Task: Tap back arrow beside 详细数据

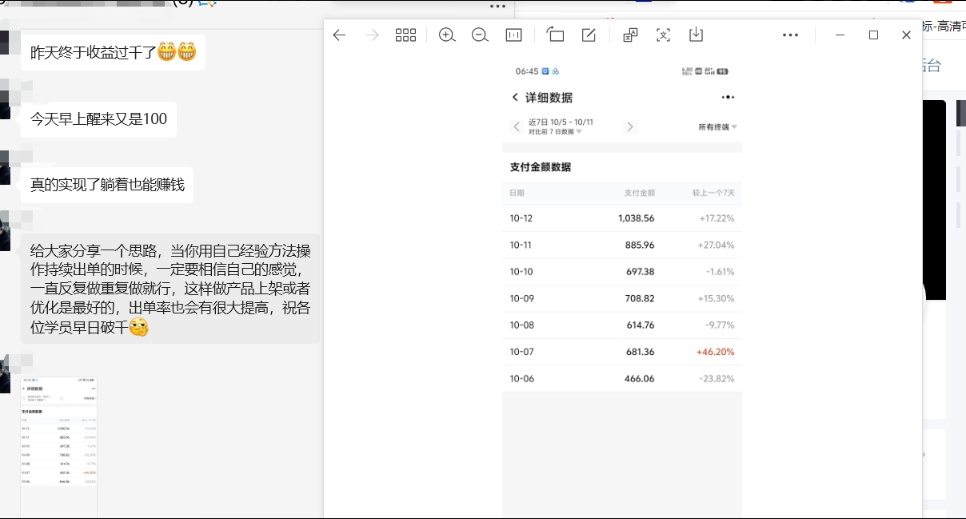Action: tap(515, 97)
